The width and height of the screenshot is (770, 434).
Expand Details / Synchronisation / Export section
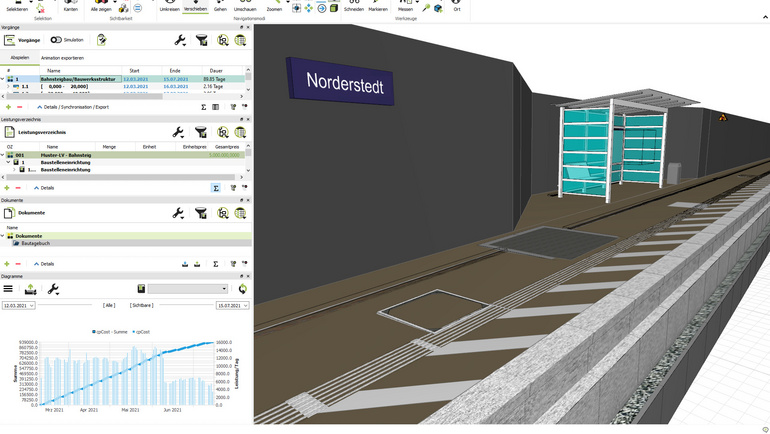[73, 107]
